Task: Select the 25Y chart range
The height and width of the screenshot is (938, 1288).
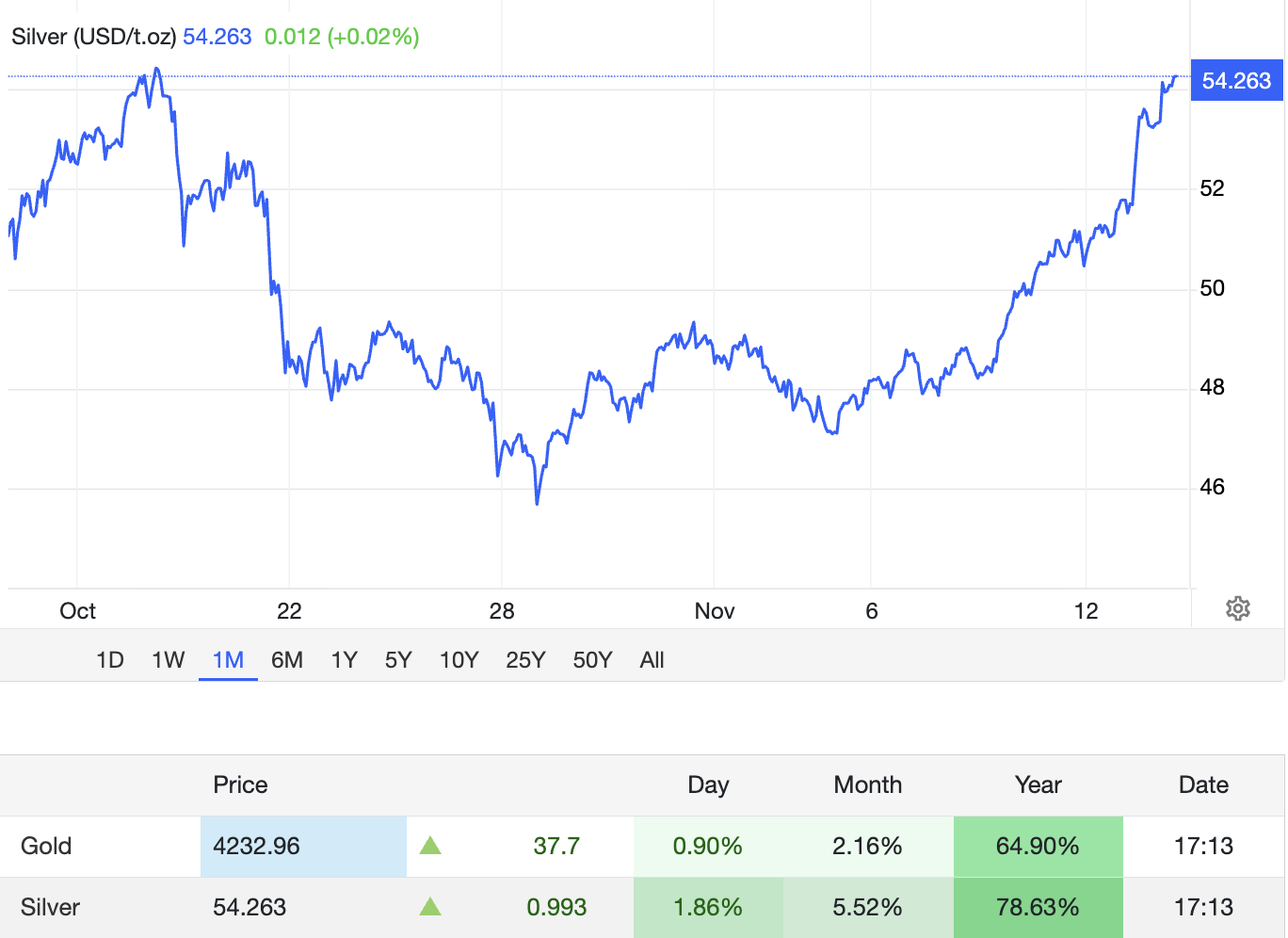Action: coord(525,660)
